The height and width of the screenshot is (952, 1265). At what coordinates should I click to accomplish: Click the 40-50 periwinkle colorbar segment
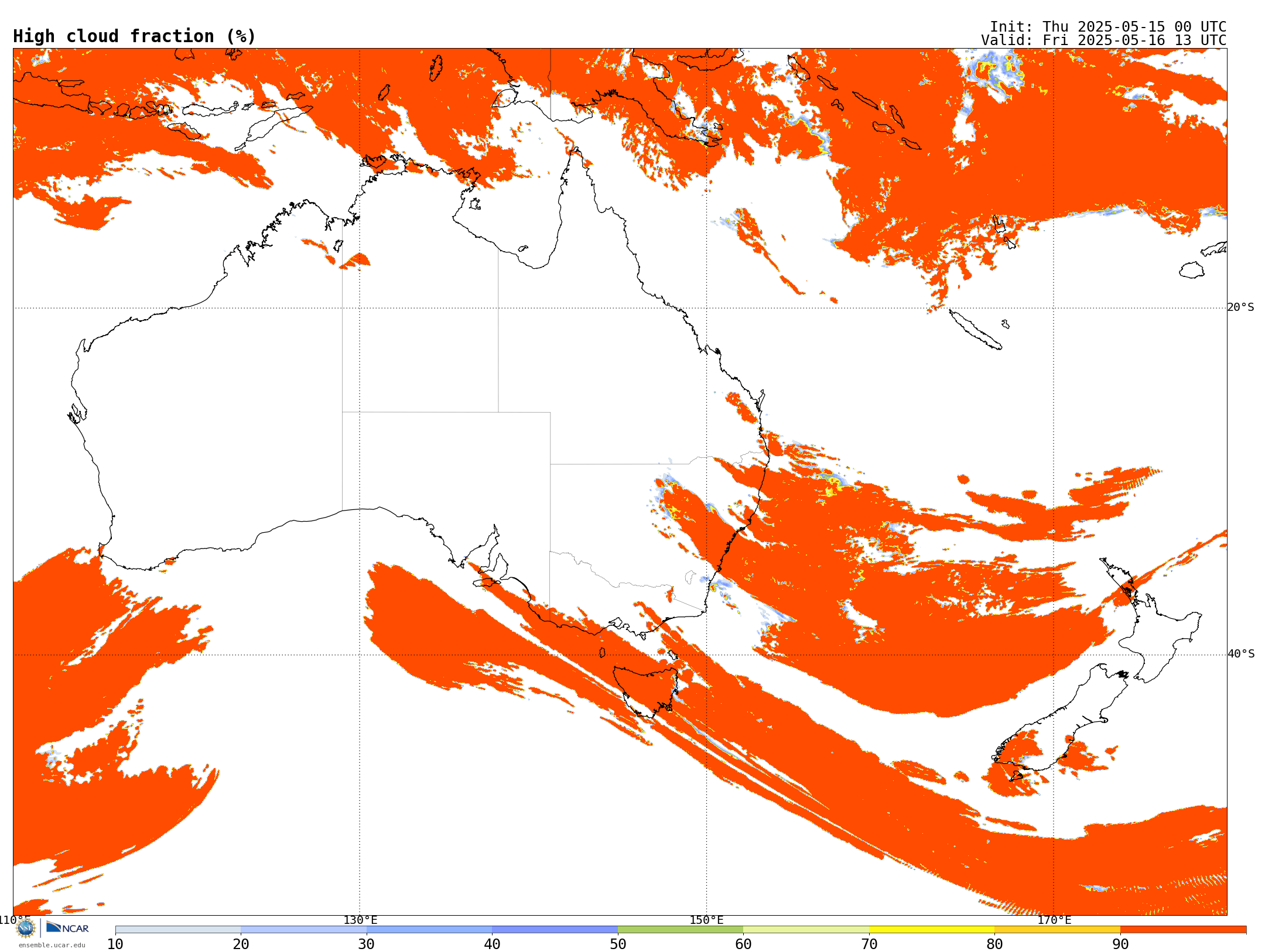pos(555,930)
